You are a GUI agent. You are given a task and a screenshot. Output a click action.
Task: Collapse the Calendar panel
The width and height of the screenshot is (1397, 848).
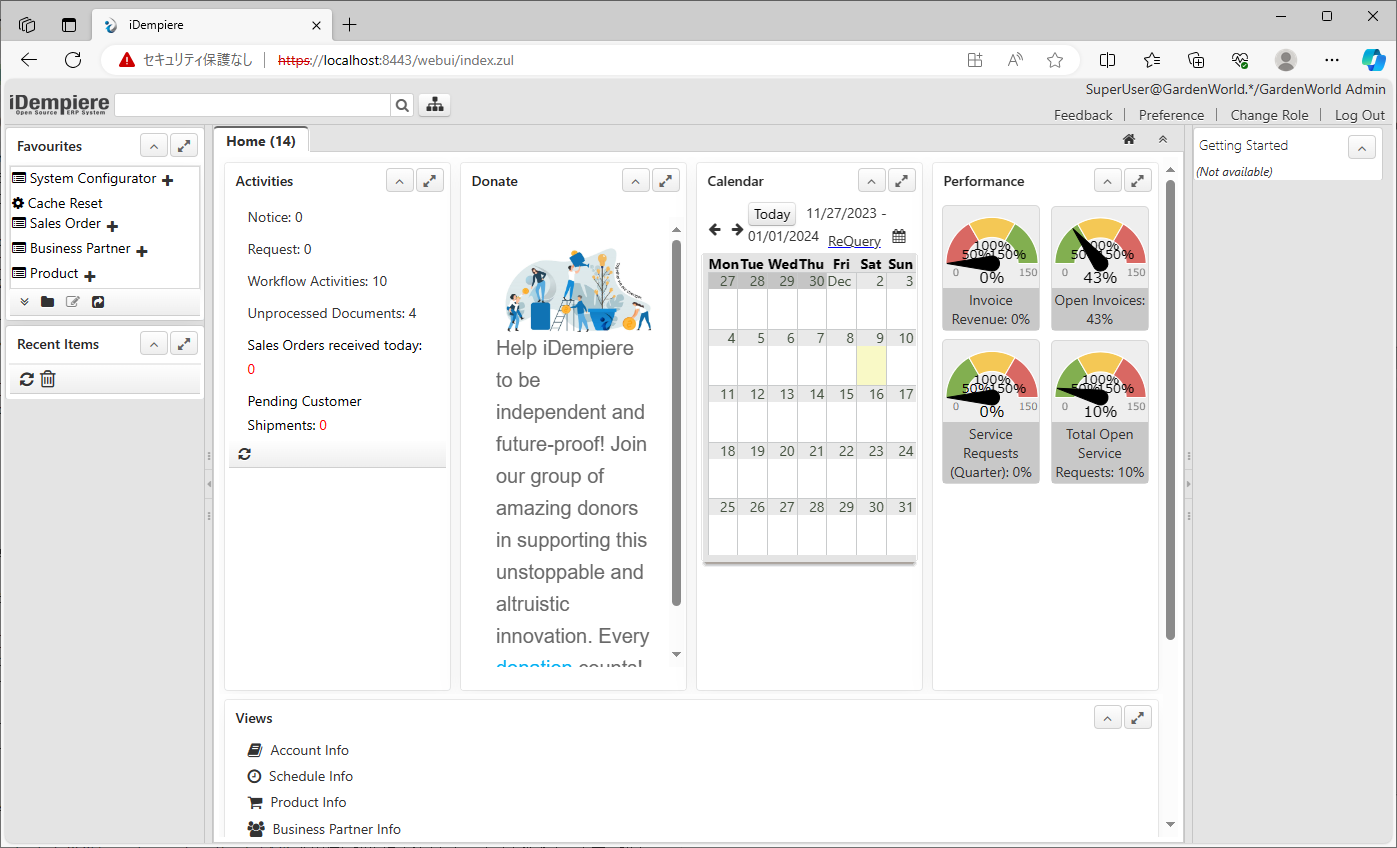[x=872, y=181]
